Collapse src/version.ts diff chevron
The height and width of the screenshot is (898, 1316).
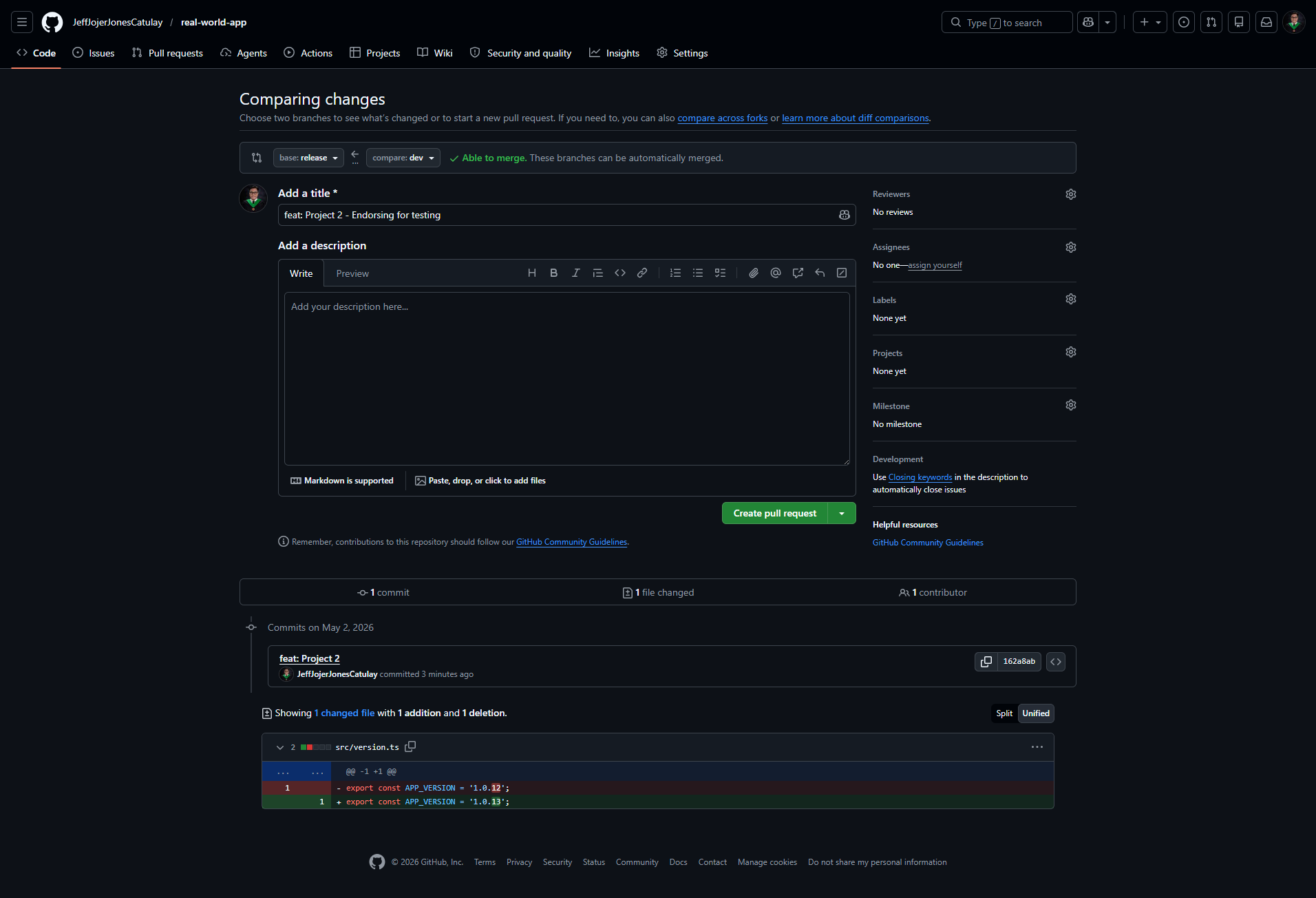click(x=280, y=747)
